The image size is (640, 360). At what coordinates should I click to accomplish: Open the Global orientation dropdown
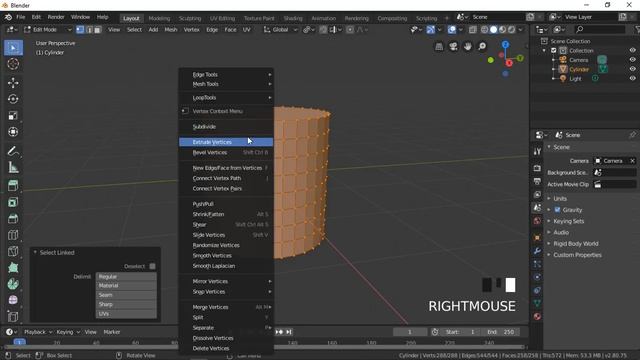pyautogui.click(x=280, y=30)
